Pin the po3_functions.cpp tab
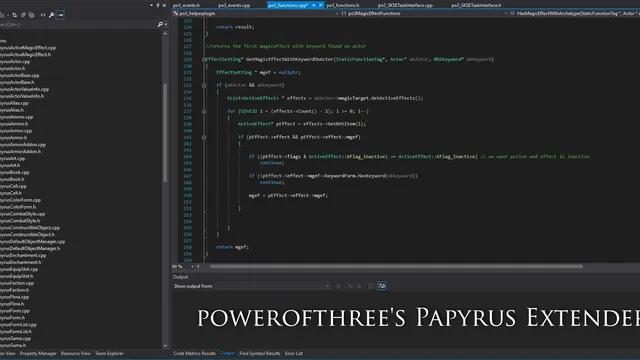Viewport: 640px width, 360px height. pos(313,5)
